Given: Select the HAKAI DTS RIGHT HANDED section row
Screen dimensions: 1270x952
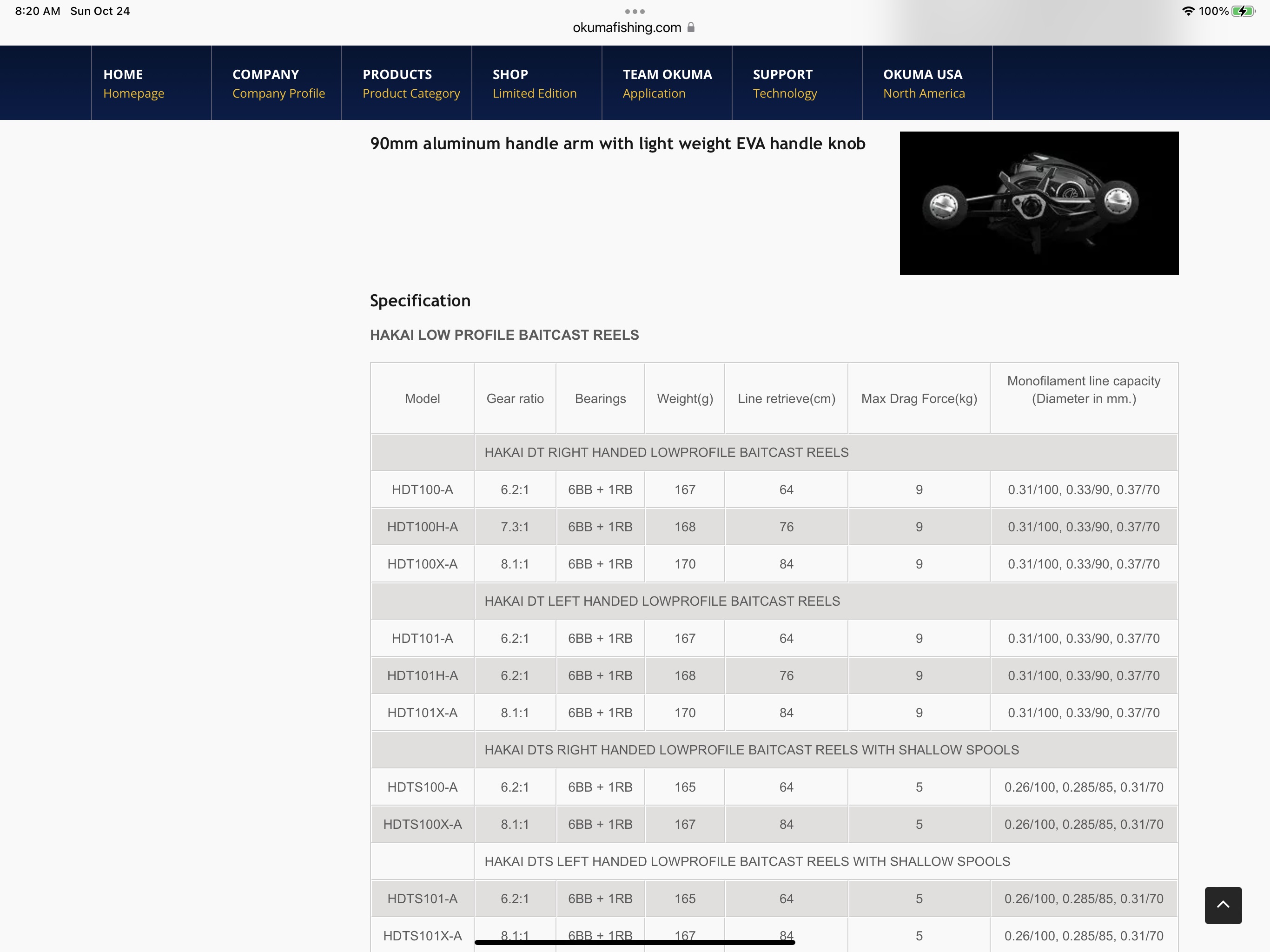Looking at the screenshot, I should 774,750.
